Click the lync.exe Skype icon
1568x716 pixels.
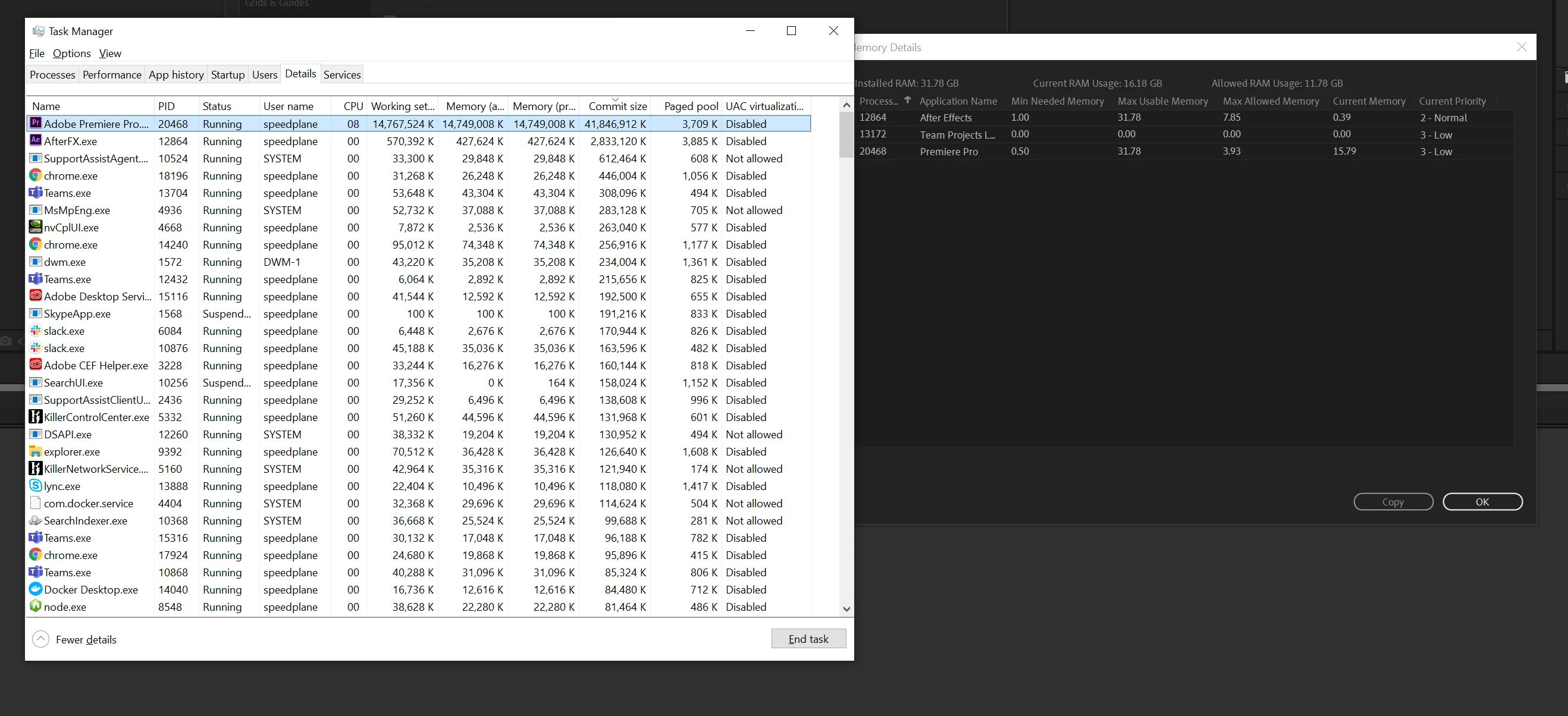pyautogui.click(x=35, y=486)
